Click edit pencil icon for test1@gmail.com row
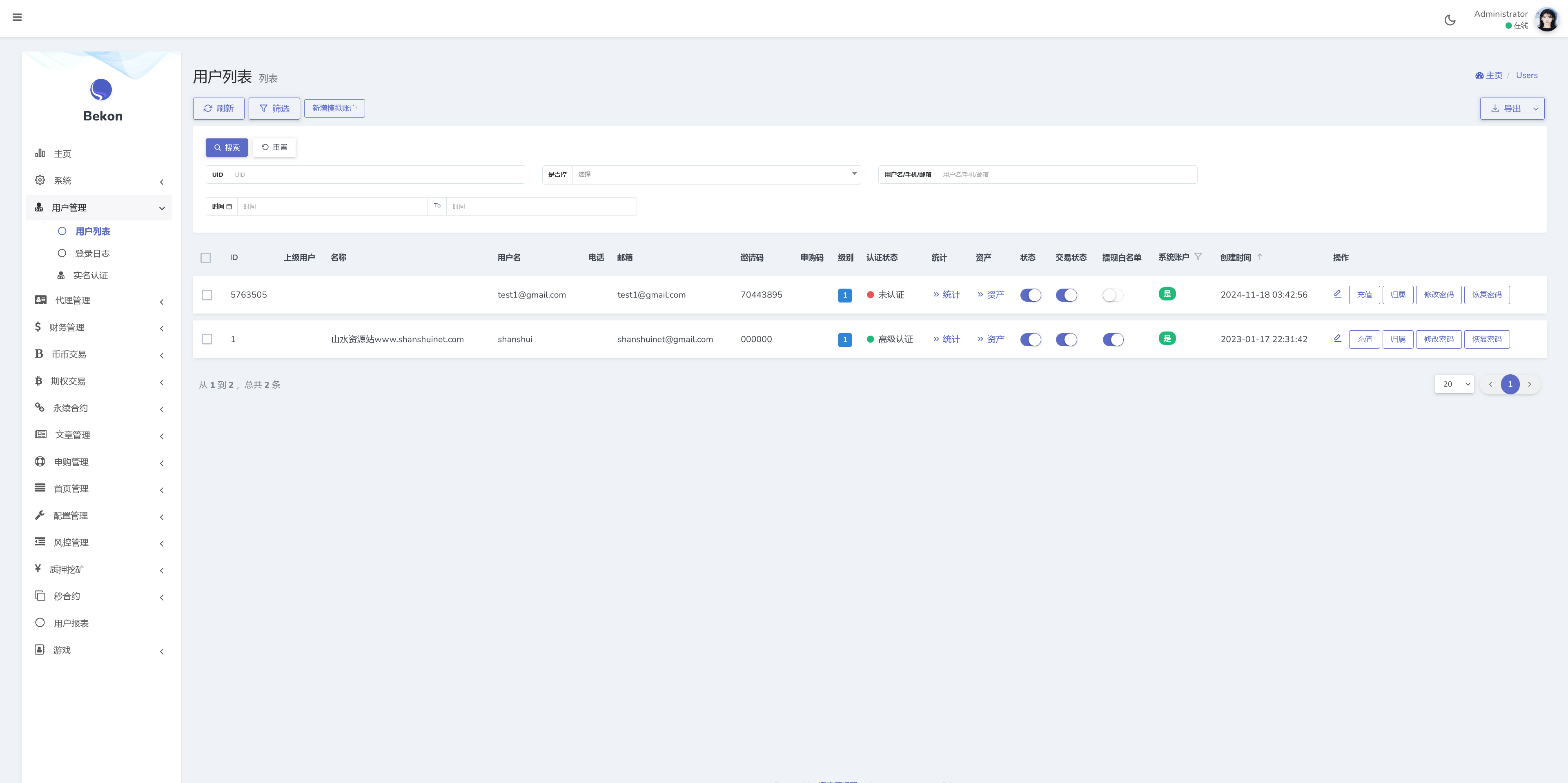The image size is (1568, 783). click(x=1337, y=294)
